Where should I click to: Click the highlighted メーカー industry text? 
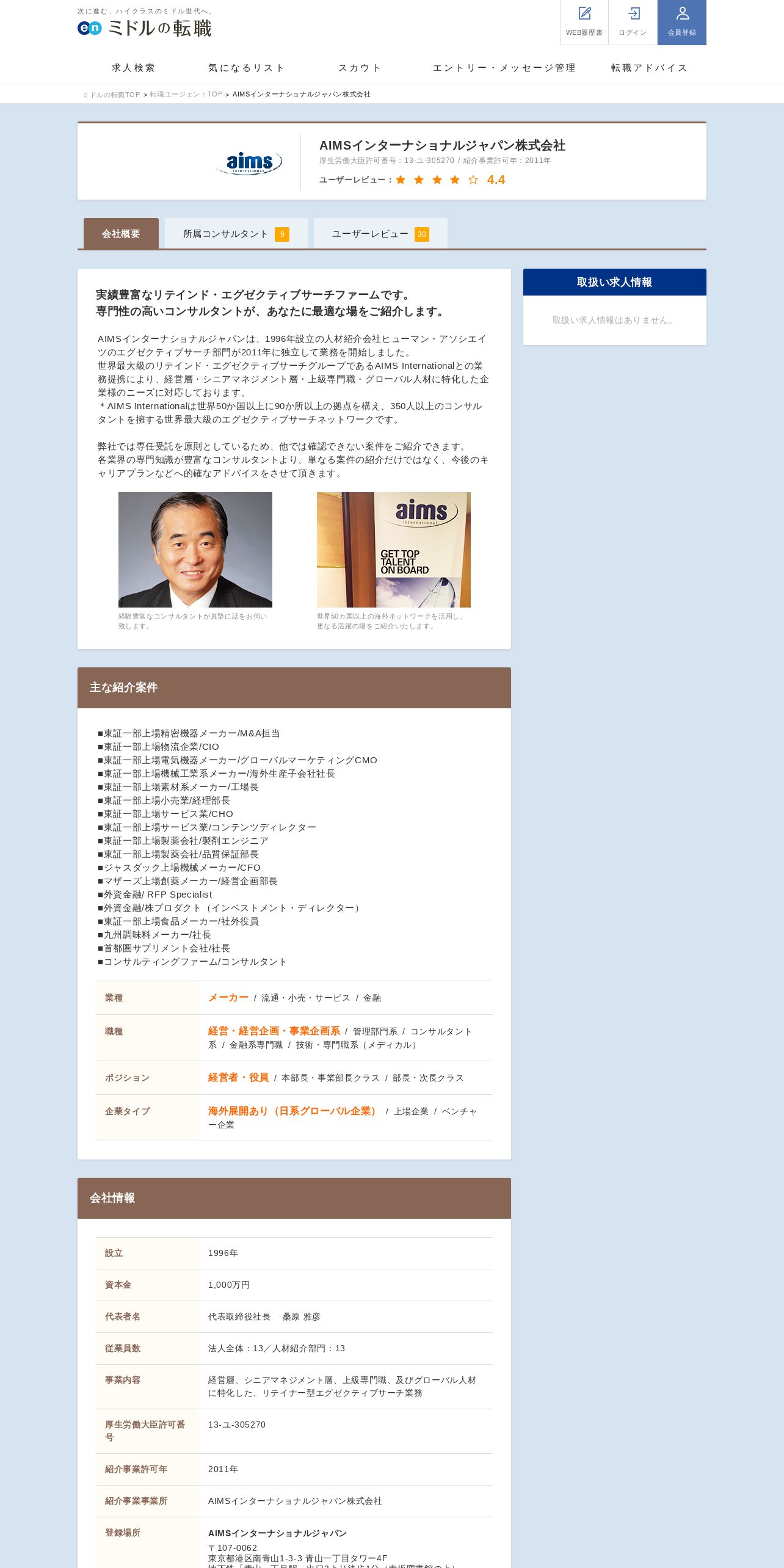coord(228,998)
